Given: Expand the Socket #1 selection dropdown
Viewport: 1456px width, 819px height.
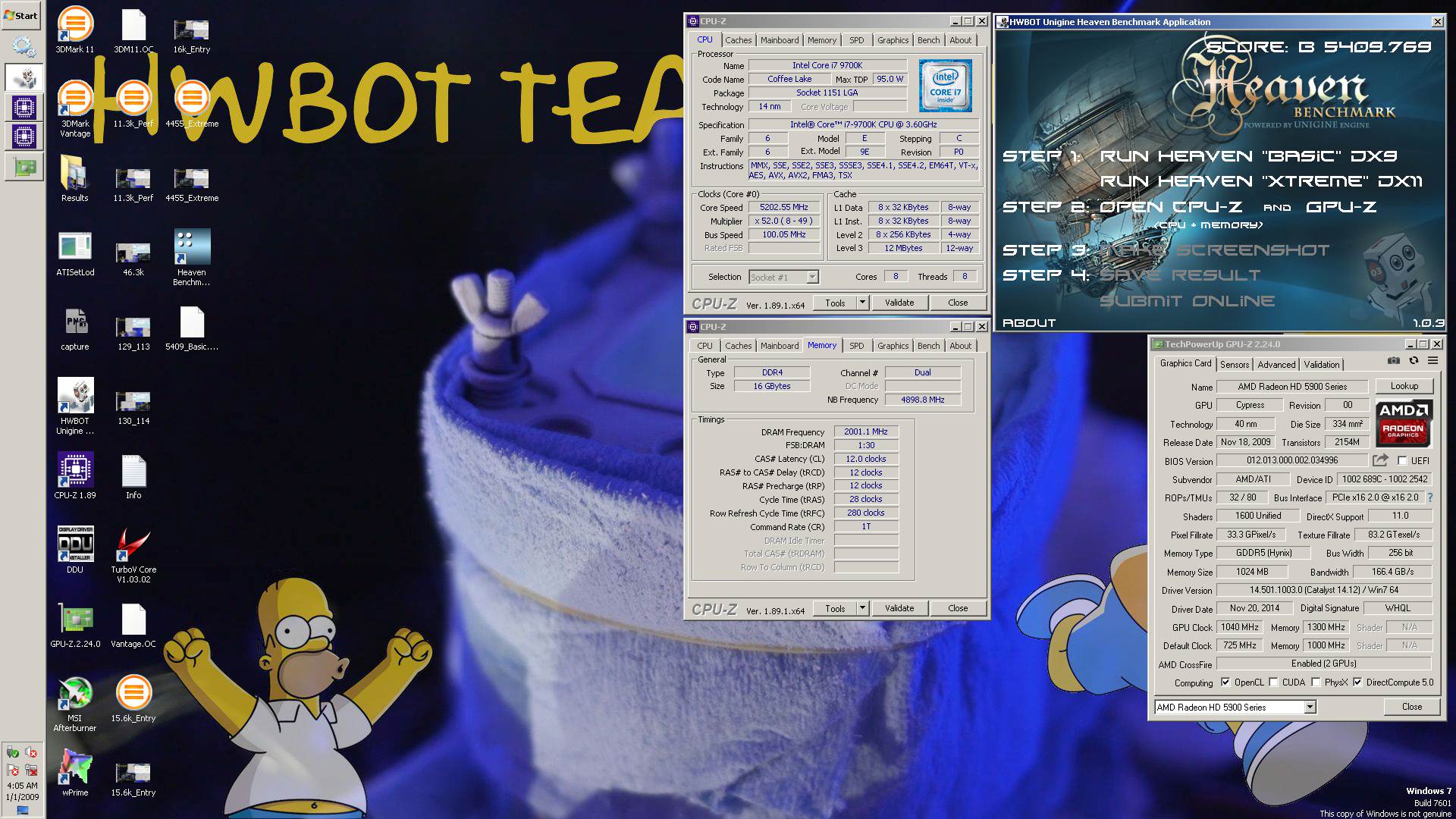Looking at the screenshot, I should point(812,278).
